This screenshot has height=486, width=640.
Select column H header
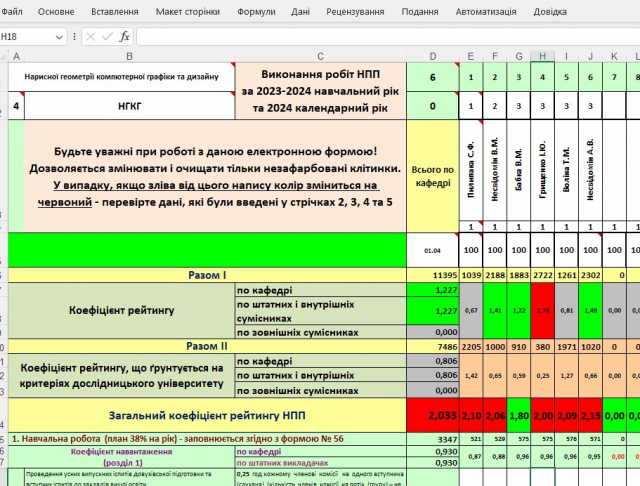pos(542,56)
